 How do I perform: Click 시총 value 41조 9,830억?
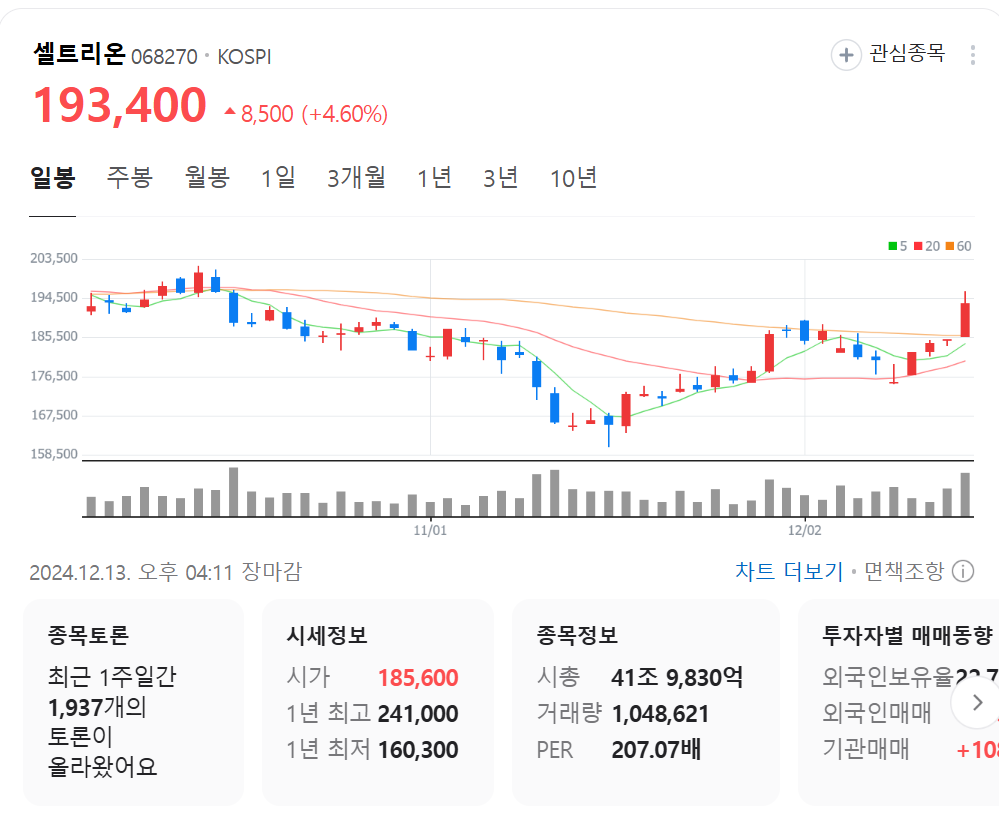tap(677, 677)
